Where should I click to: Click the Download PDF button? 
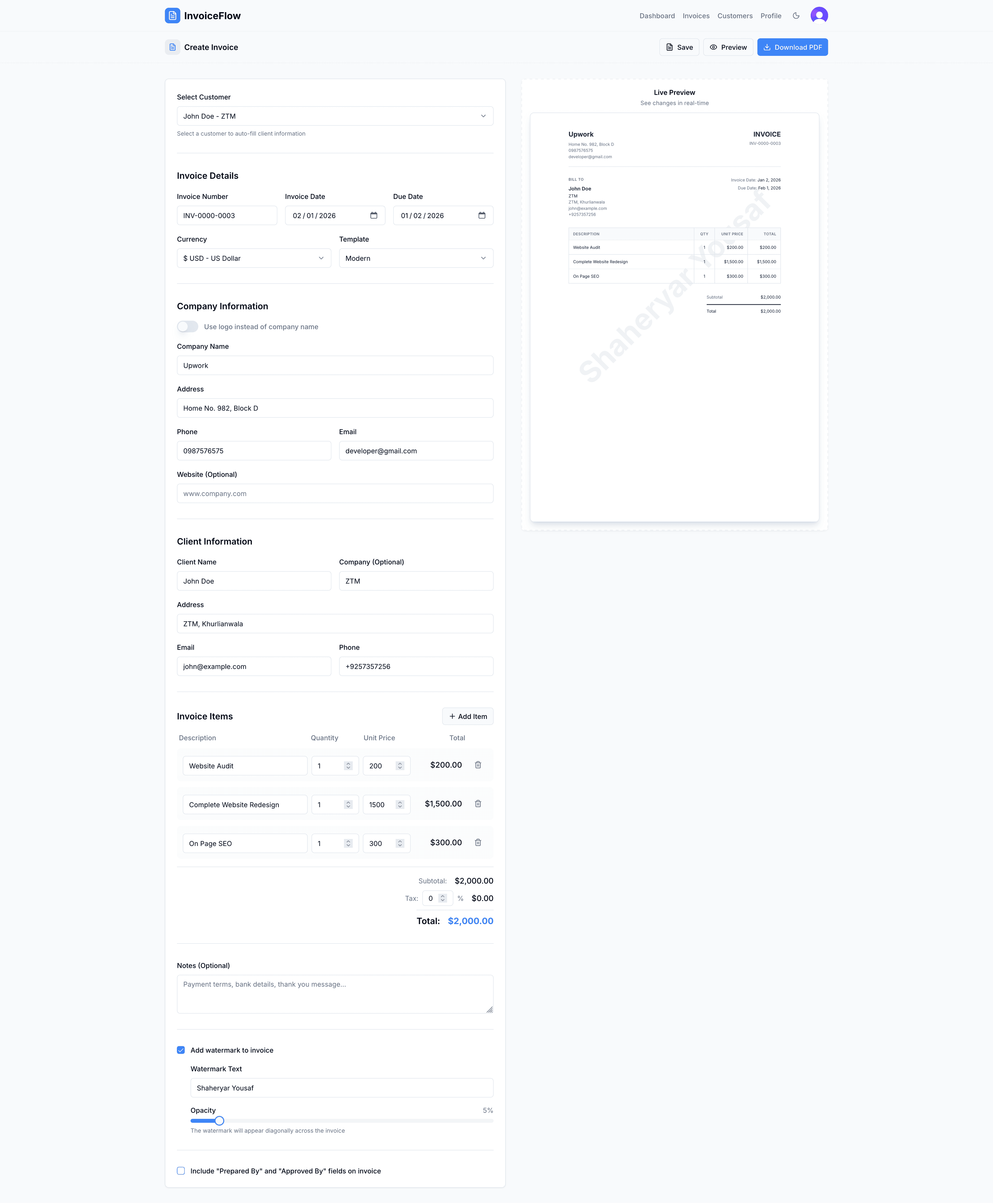[x=792, y=47]
